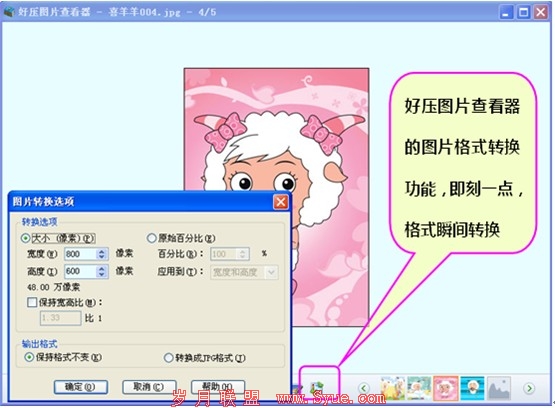Choose the 保持格式不变 radio option
Viewport: 555px width, 408px height.
pos(29,357)
